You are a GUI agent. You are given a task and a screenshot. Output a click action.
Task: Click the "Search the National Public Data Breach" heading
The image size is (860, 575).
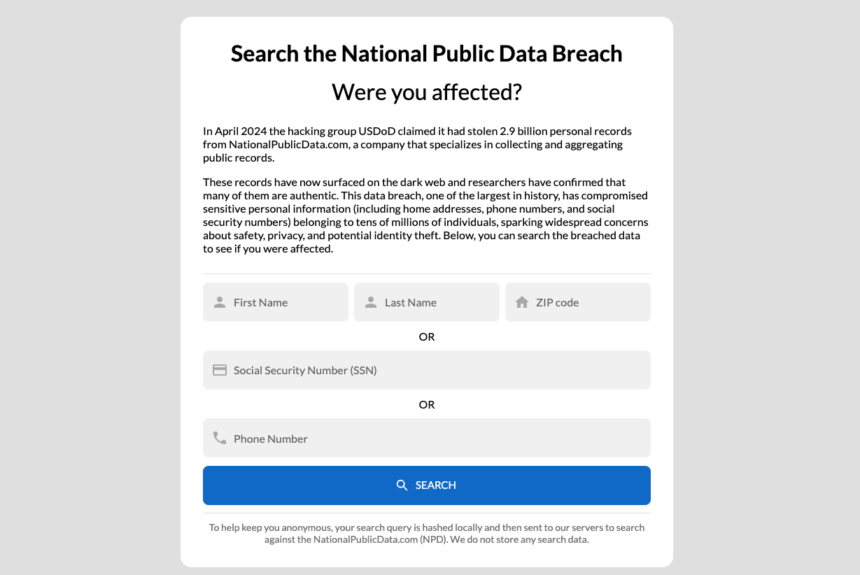point(426,53)
